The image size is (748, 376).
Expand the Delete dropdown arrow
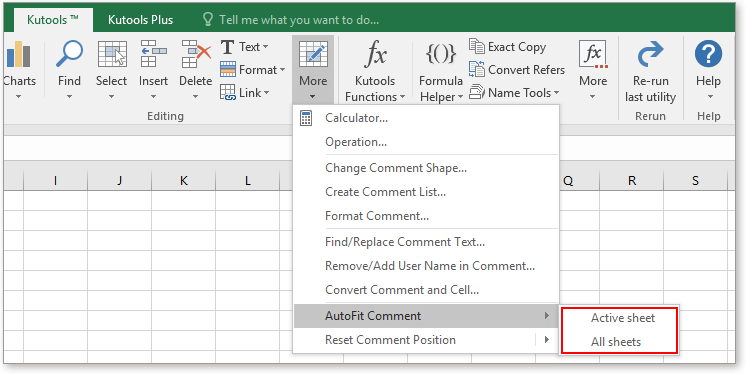(x=195, y=97)
